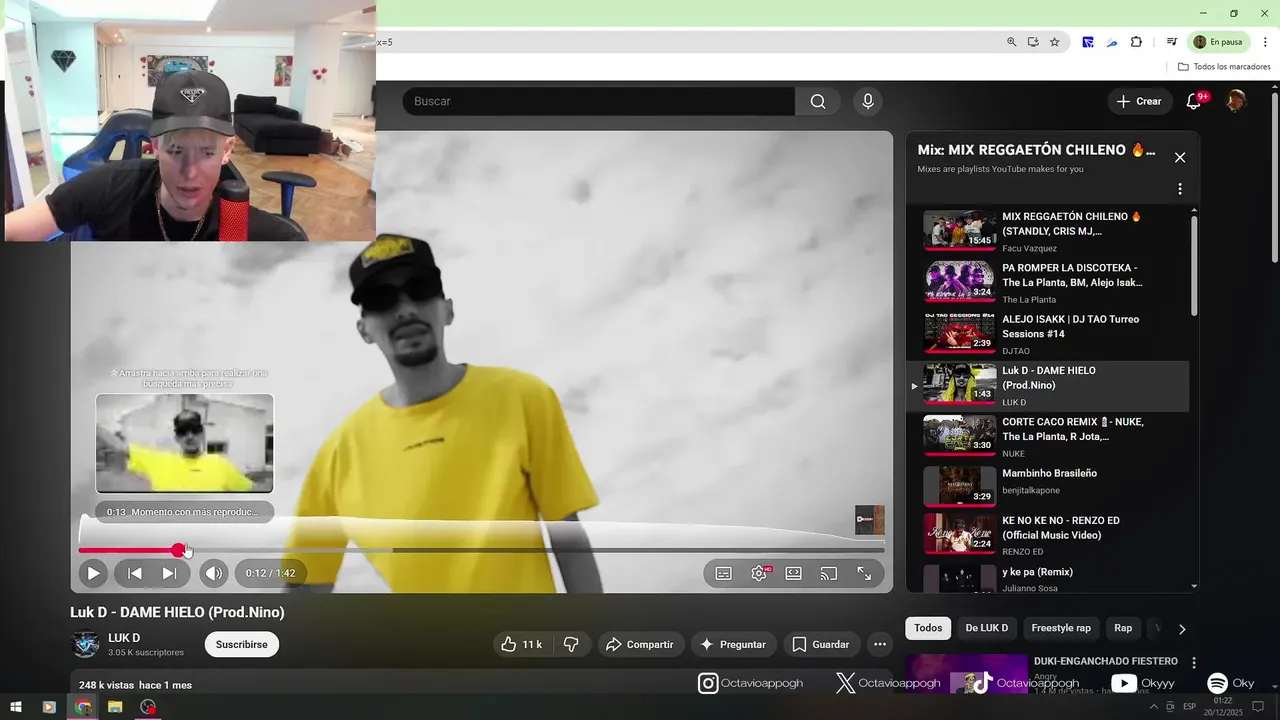Play ALEJO ISAKK DJ TAO Turreo Sessions
This screenshot has width=1280, height=720.
[1048, 334]
